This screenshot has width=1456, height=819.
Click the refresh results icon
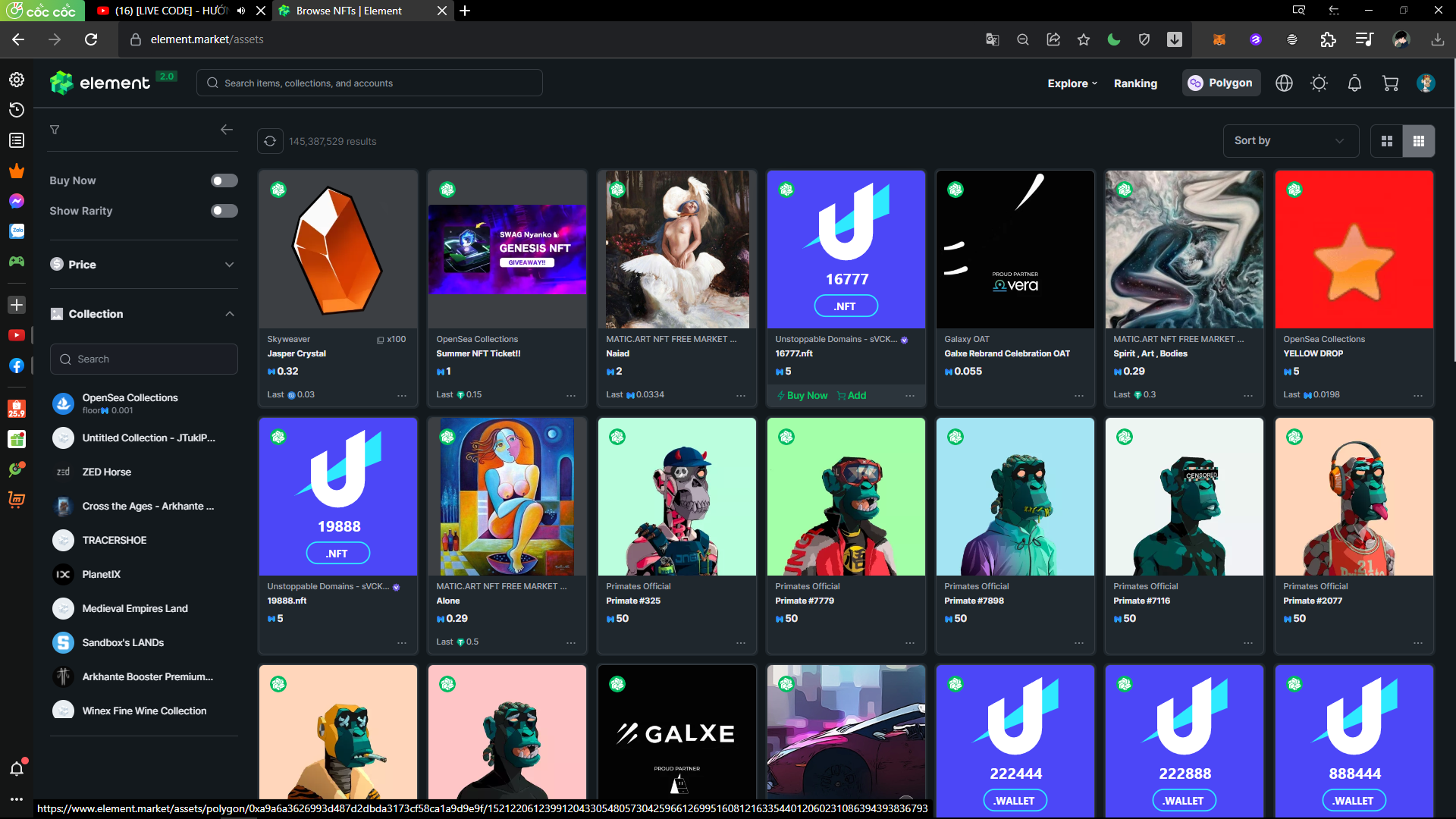[270, 141]
